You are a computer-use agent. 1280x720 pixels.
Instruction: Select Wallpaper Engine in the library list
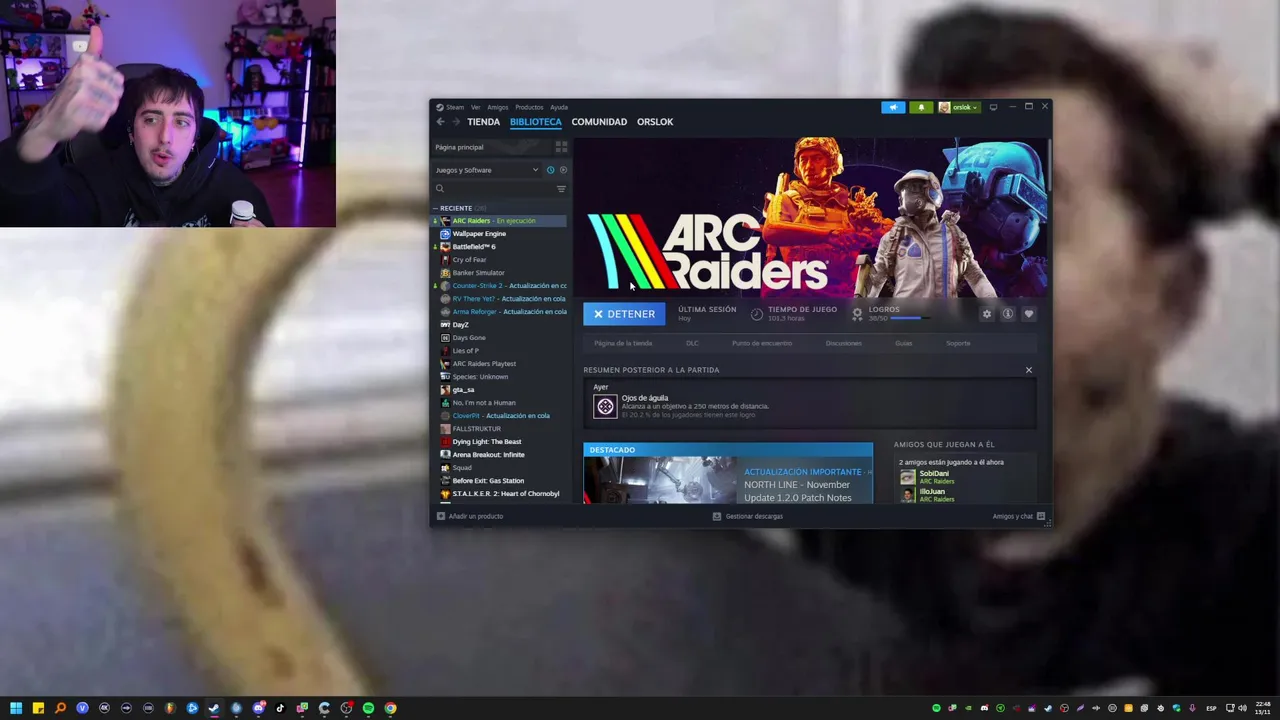point(499,234)
